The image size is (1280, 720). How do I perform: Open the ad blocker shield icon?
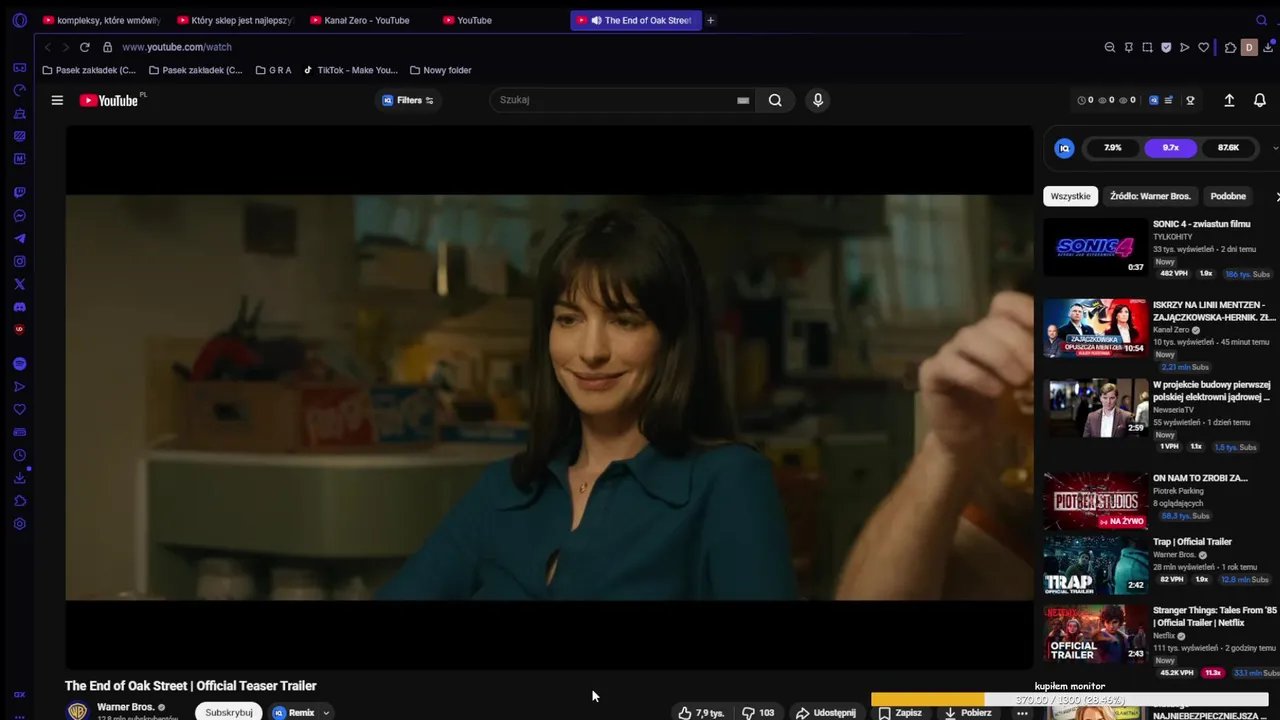pyautogui.click(x=1166, y=47)
